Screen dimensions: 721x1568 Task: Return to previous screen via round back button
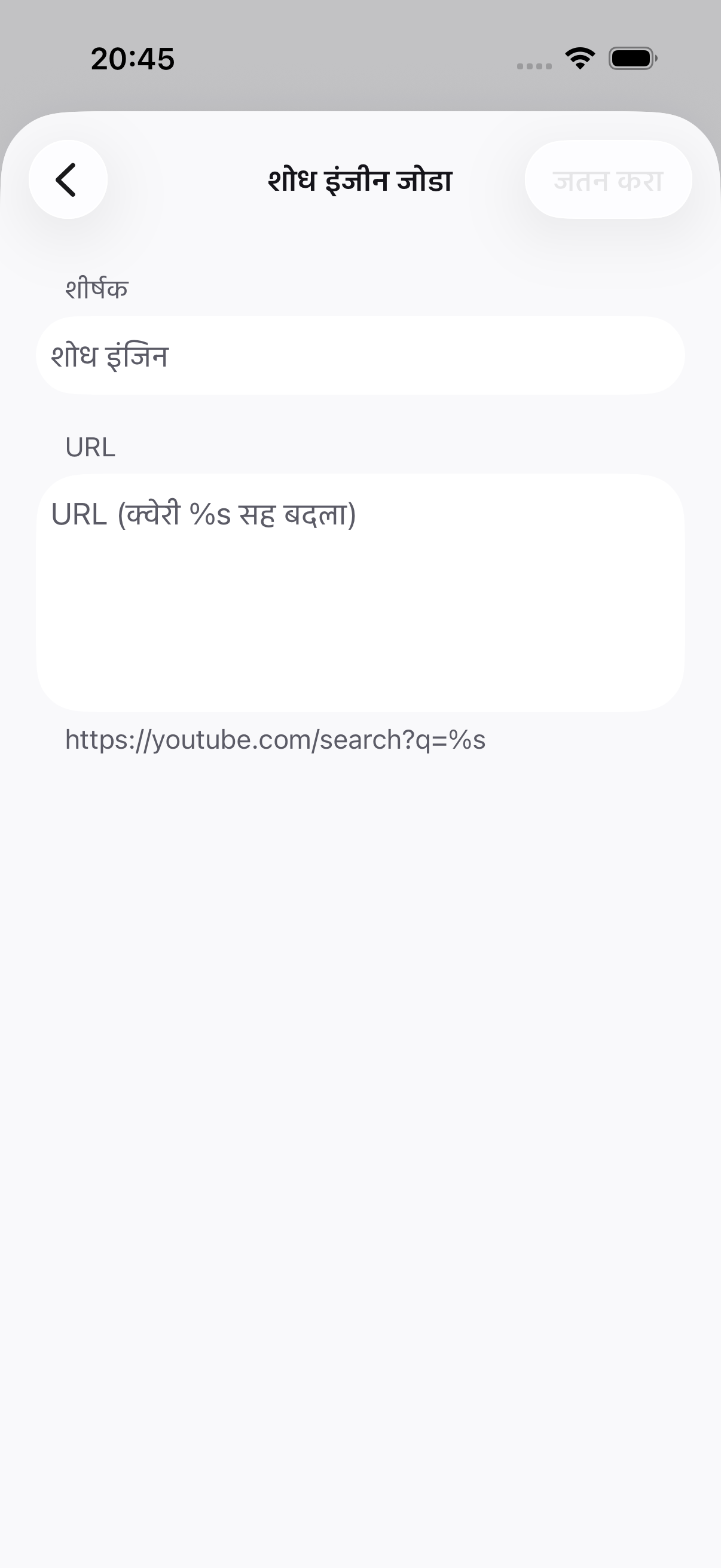click(68, 179)
